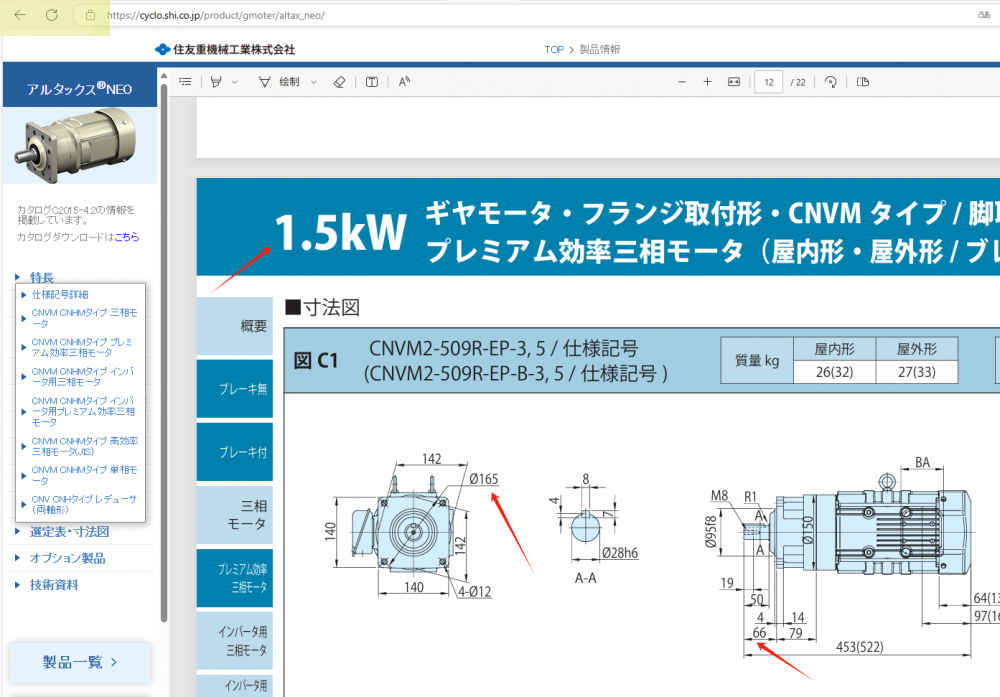Image resolution: width=1000 pixels, height=697 pixels.
Task: Open インバータ用プレミアム効率三相モータ menu item
Action: coord(83,411)
